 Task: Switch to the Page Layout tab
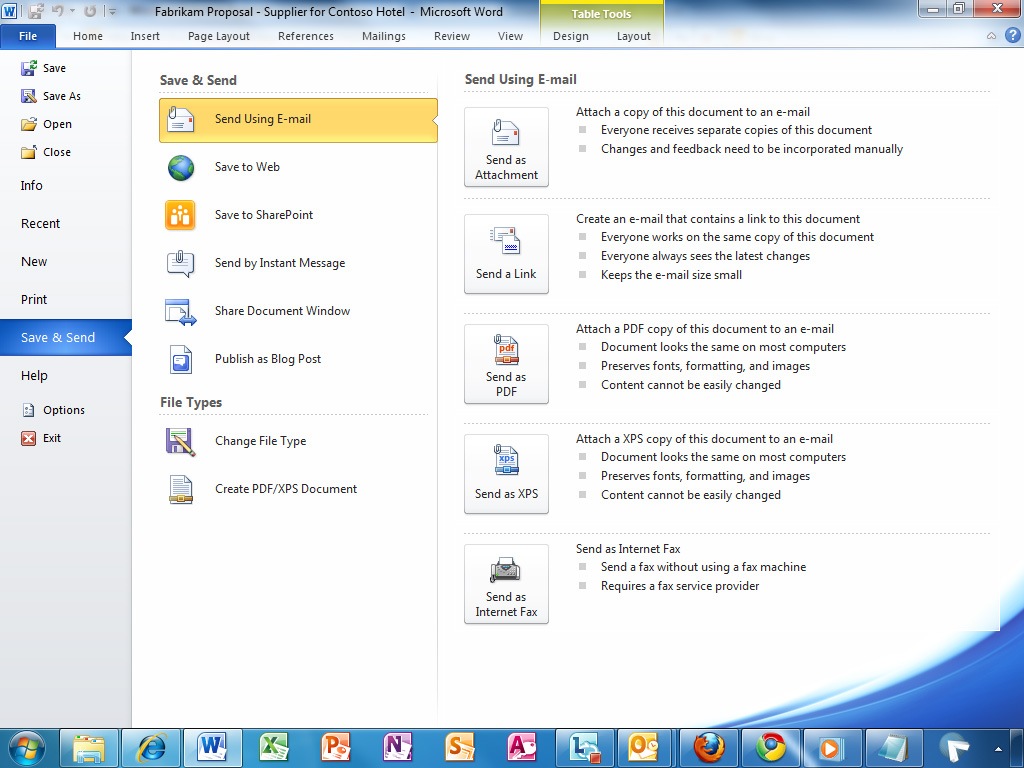pyautogui.click(x=219, y=36)
